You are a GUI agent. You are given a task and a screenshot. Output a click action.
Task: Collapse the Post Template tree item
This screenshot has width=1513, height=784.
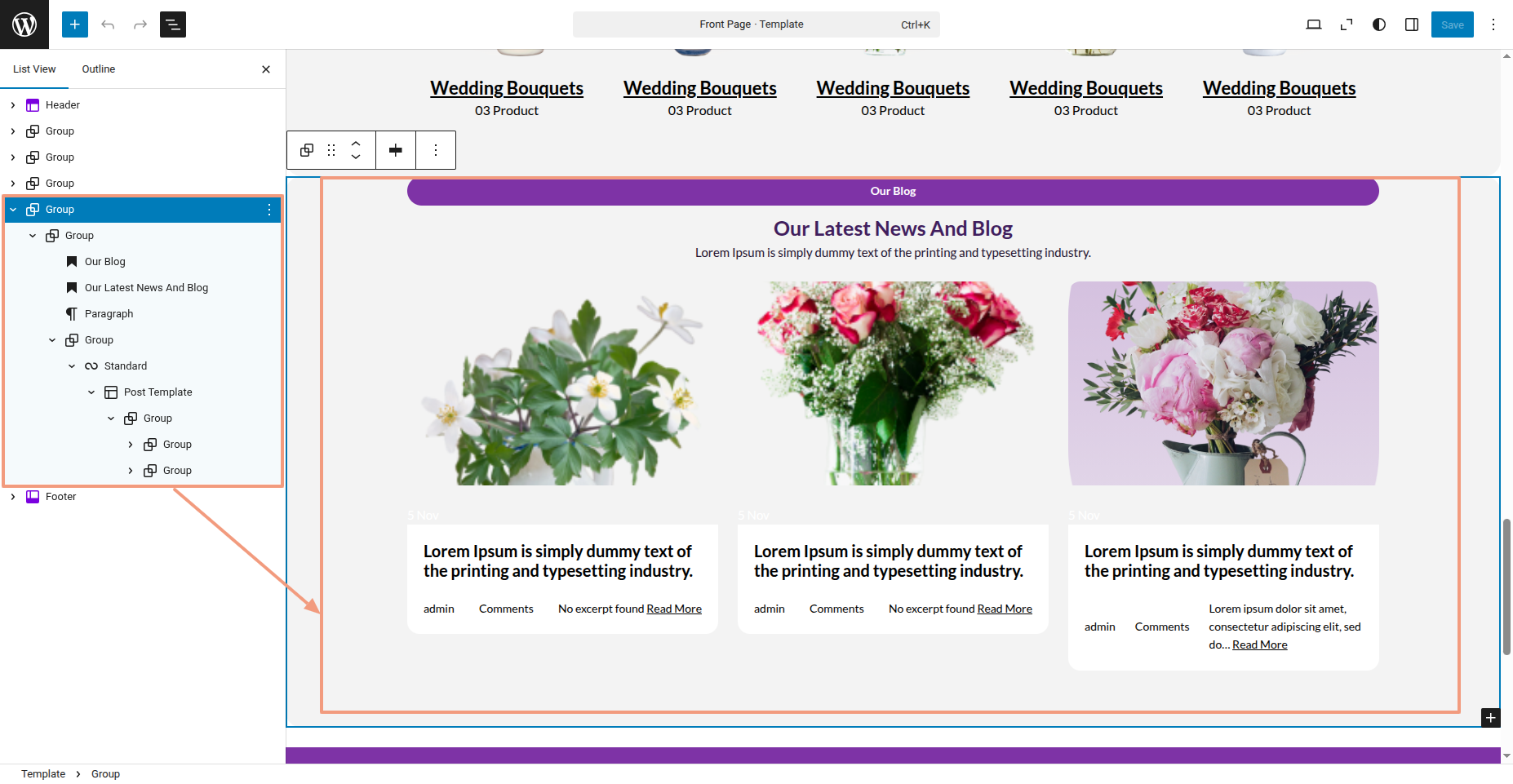(x=91, y=392)
